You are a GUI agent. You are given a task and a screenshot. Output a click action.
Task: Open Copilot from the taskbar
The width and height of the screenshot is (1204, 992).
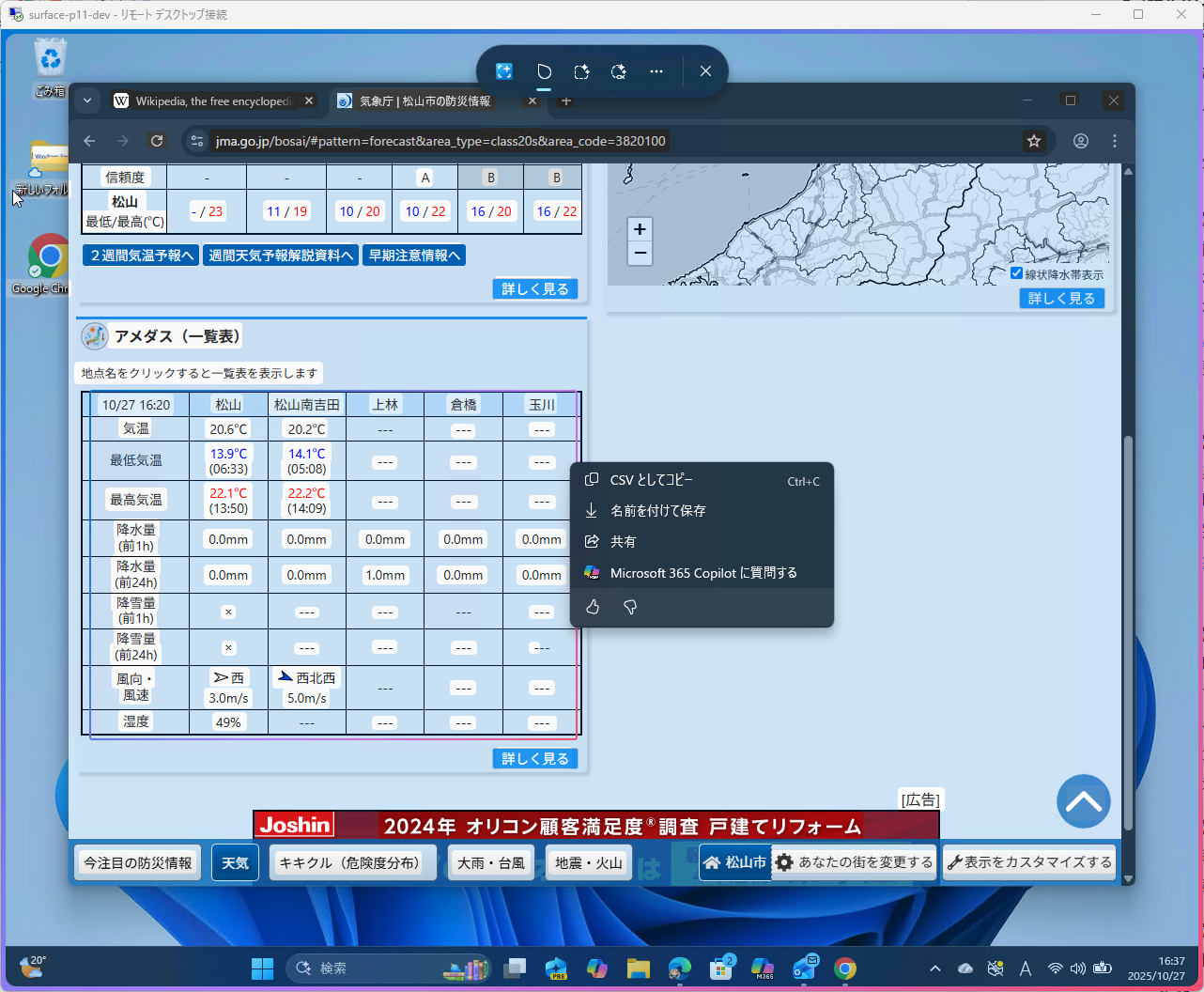597,968
